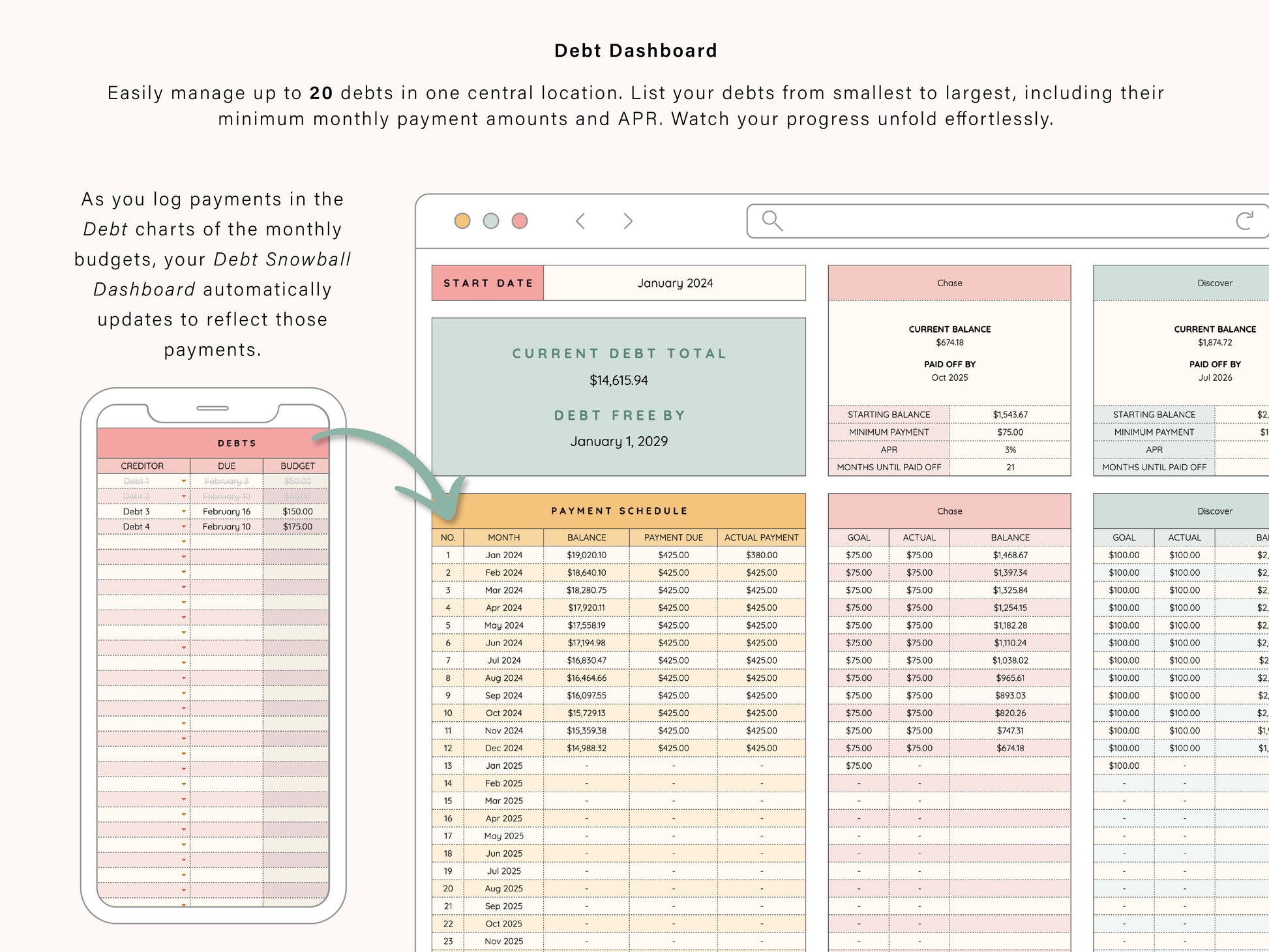Click the browser back arrow
This screenshot has width=1269, height=952.
(x=580, y=221)
